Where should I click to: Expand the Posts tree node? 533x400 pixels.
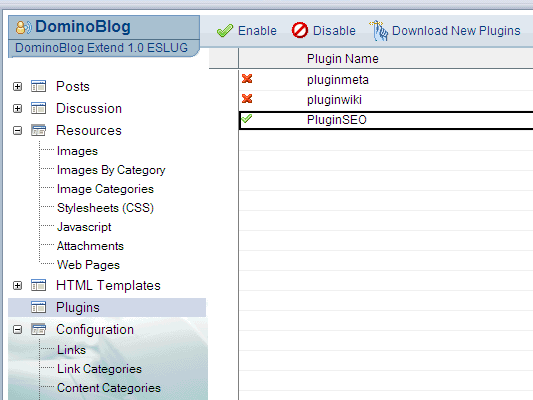[17, 87]
